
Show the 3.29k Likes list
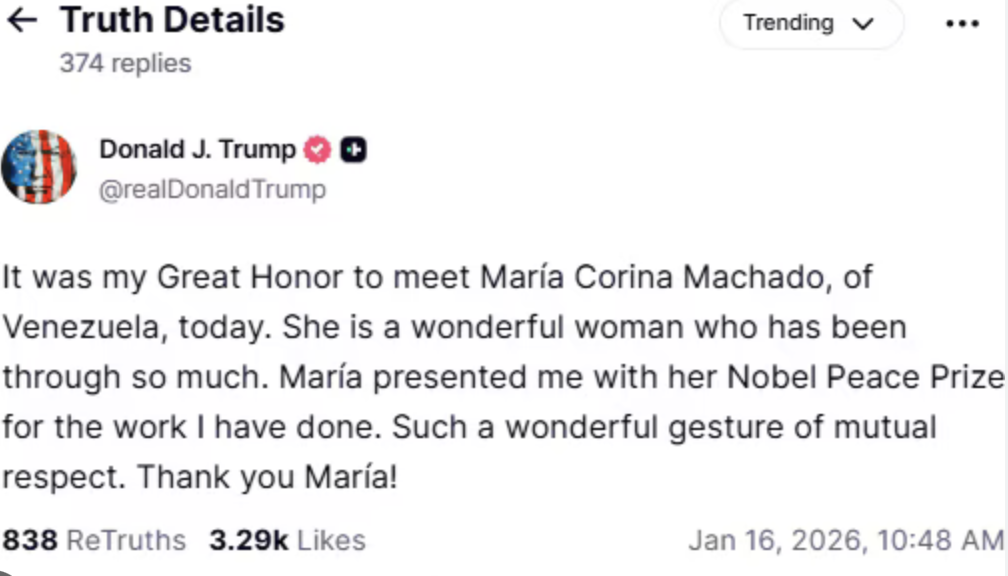287,541
